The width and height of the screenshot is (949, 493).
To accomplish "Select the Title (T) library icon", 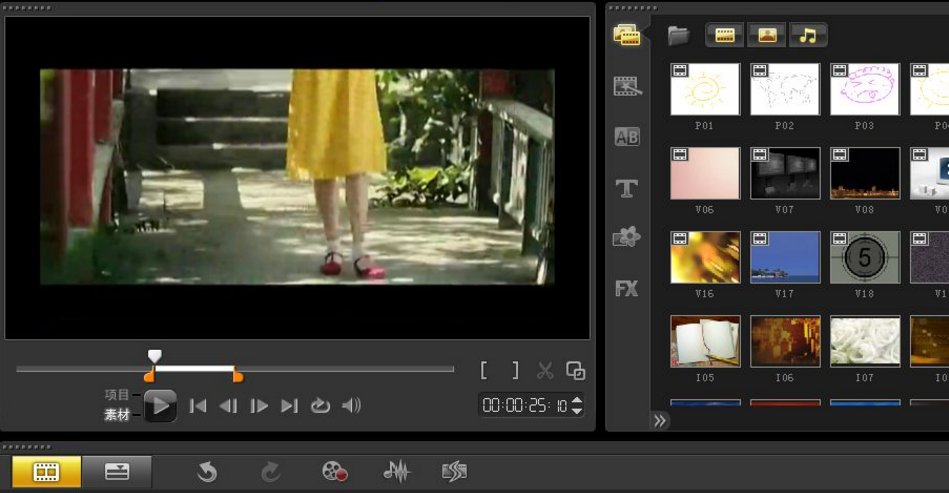I will tap(627, 188).
